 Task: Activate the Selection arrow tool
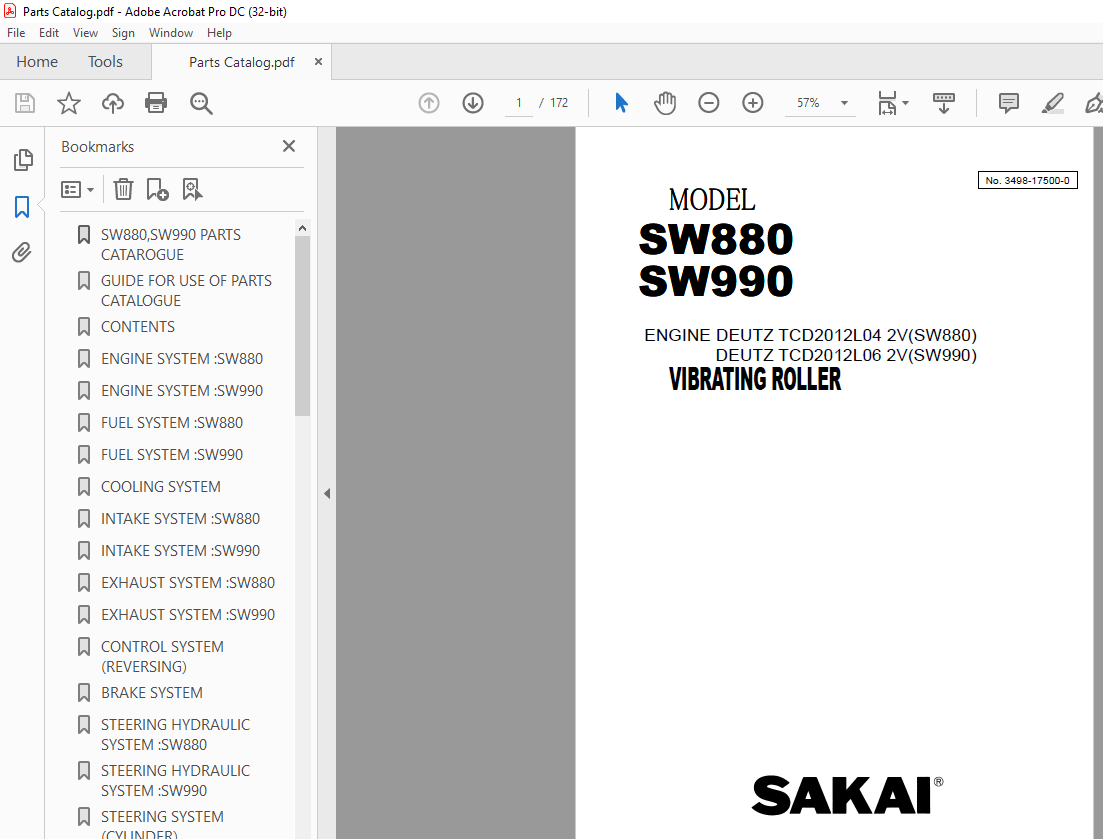pyautogui.click(x=621, y=103)
